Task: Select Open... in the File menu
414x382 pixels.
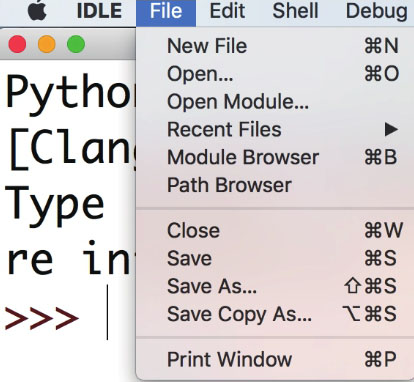Action: click(x=275, y=74)
